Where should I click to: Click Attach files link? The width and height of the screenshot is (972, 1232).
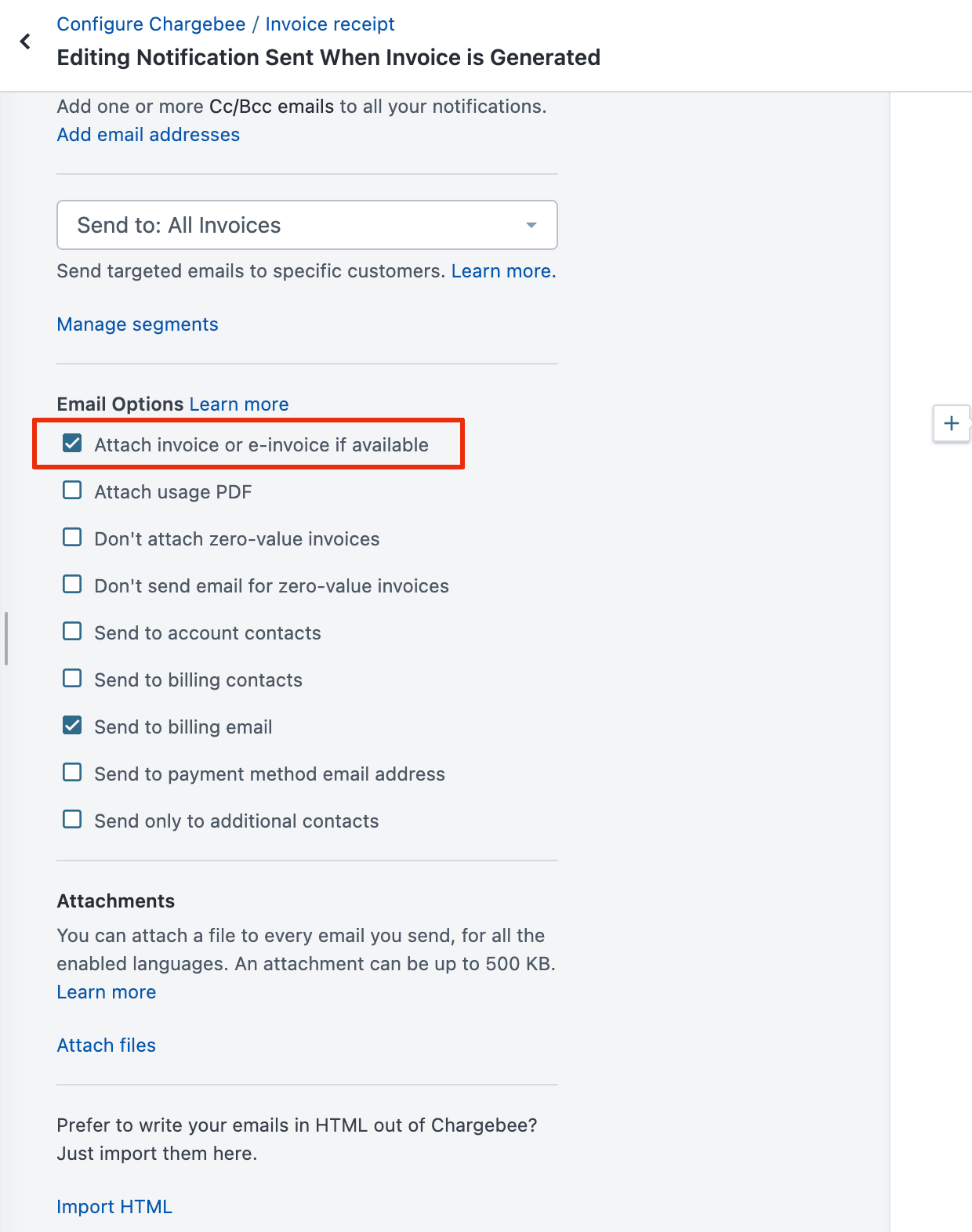[x=106, y=1045]
